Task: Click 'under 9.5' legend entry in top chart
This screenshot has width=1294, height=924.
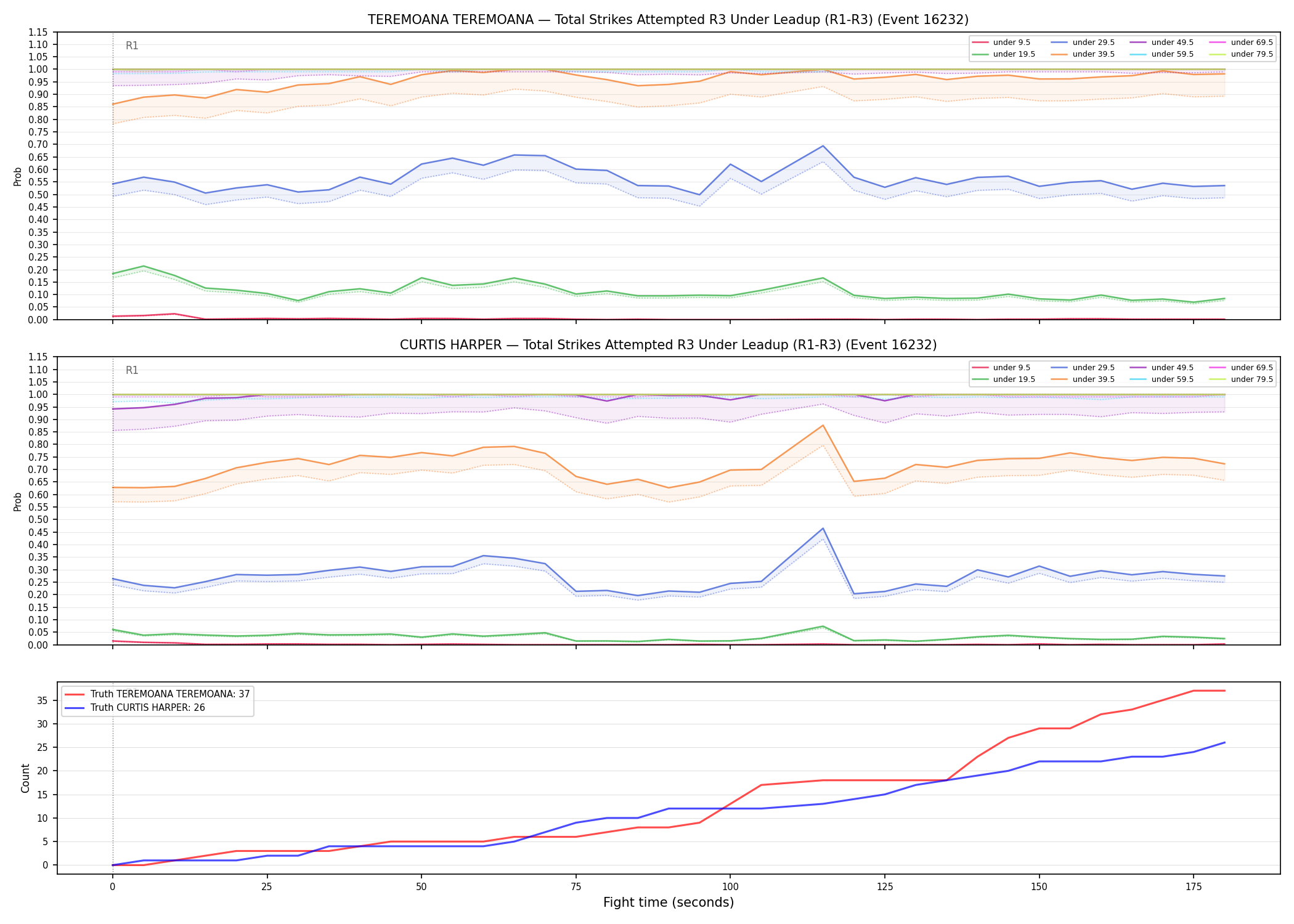Action: pos(1001,43)
